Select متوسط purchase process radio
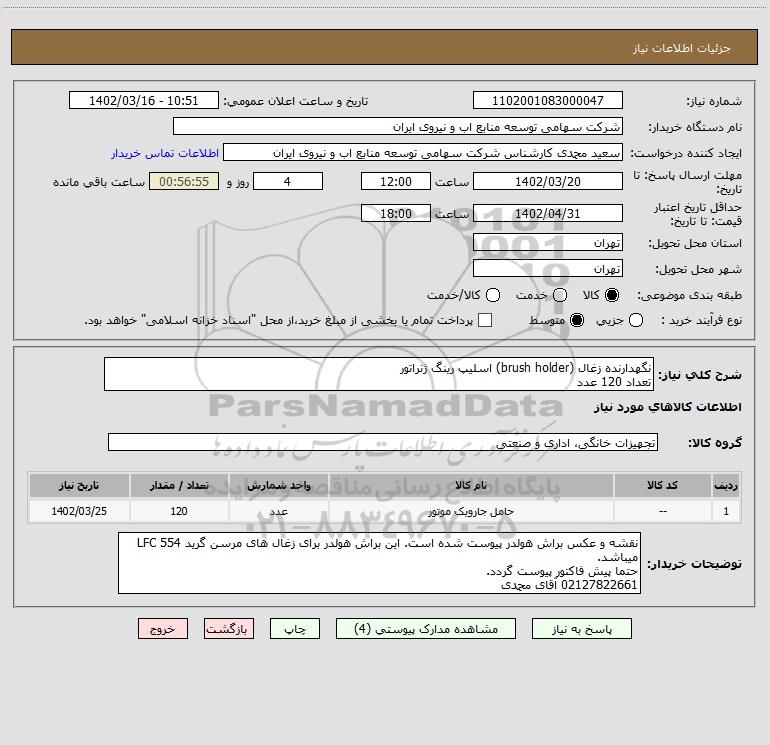 point(577,321)
